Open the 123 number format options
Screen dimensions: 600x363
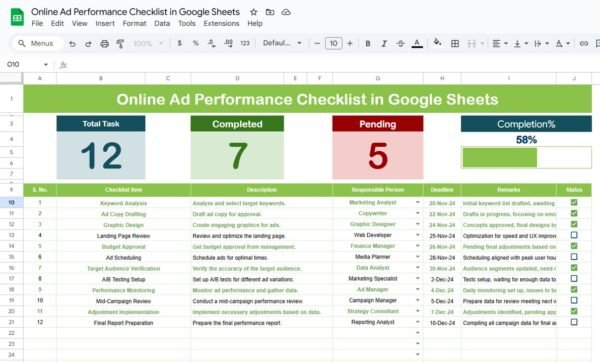tap(245, 43)
